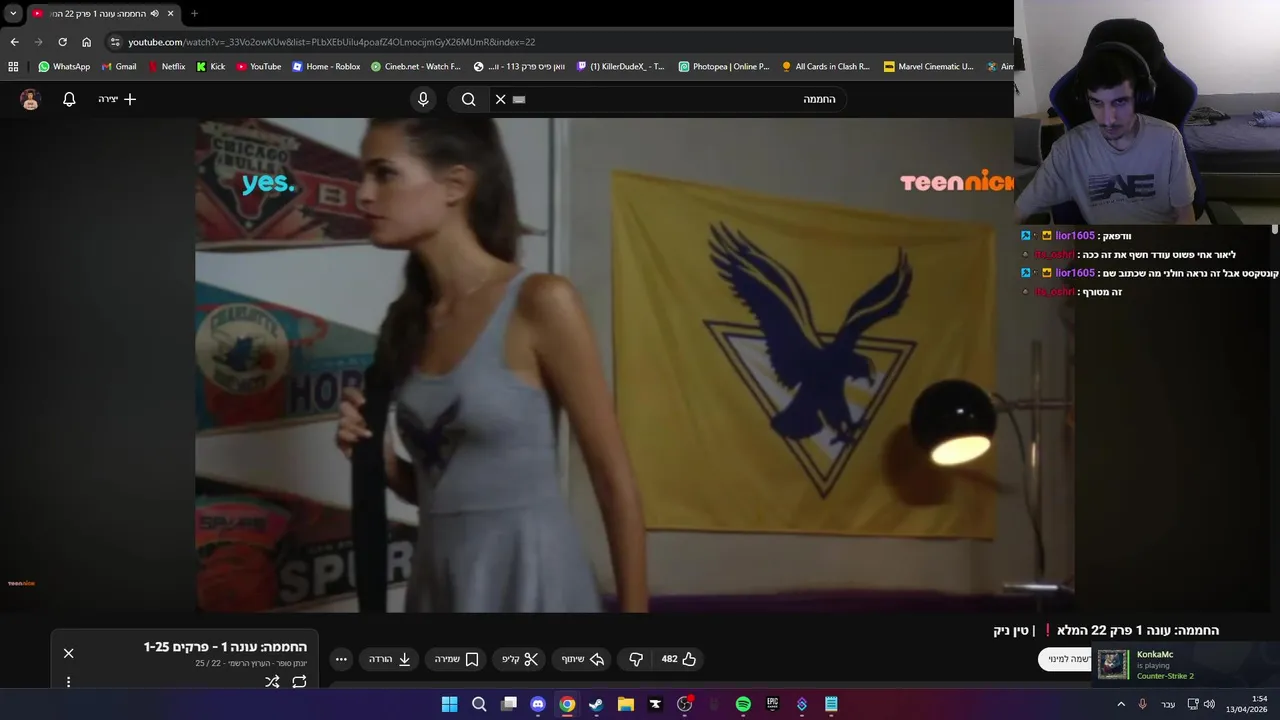Viewport: 1280px width, 720px height.
Task: Open the Windows Start menu
Action: pos(450,704)
